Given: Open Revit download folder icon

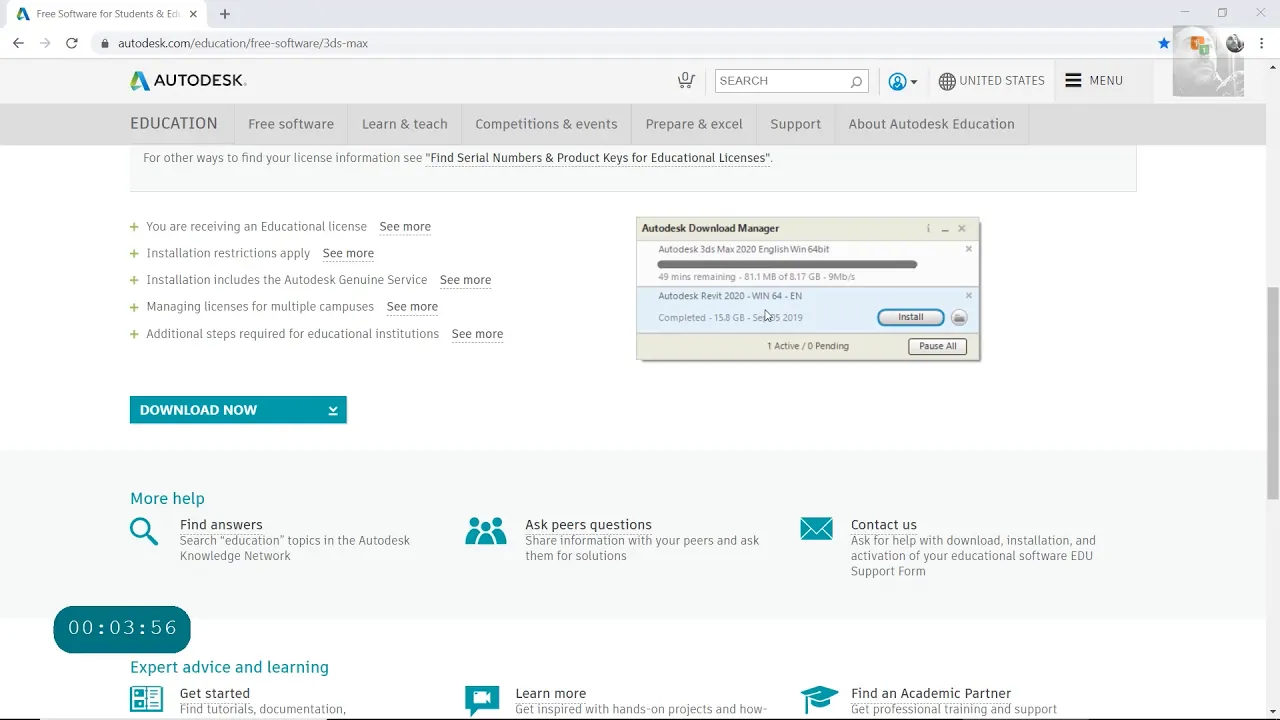Looking at the screenshot, I should [959, 318].
